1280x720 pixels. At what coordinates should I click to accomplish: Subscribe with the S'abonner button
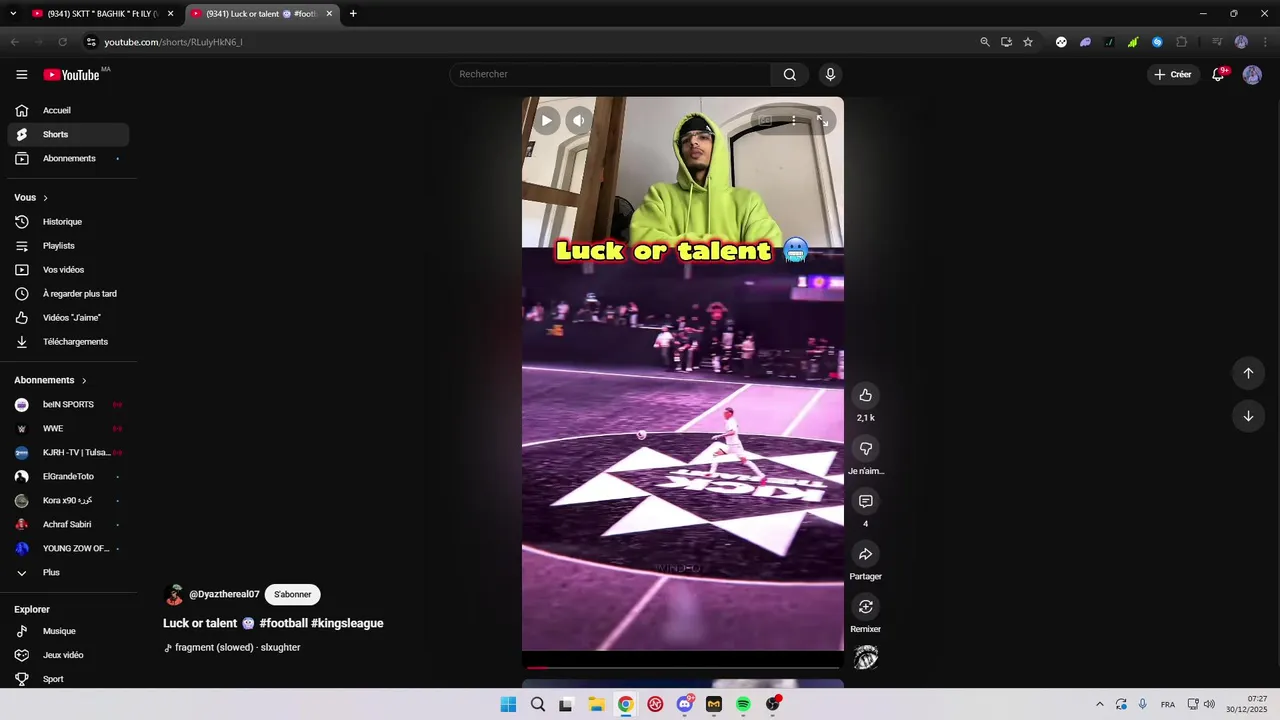tap(293, 594)
